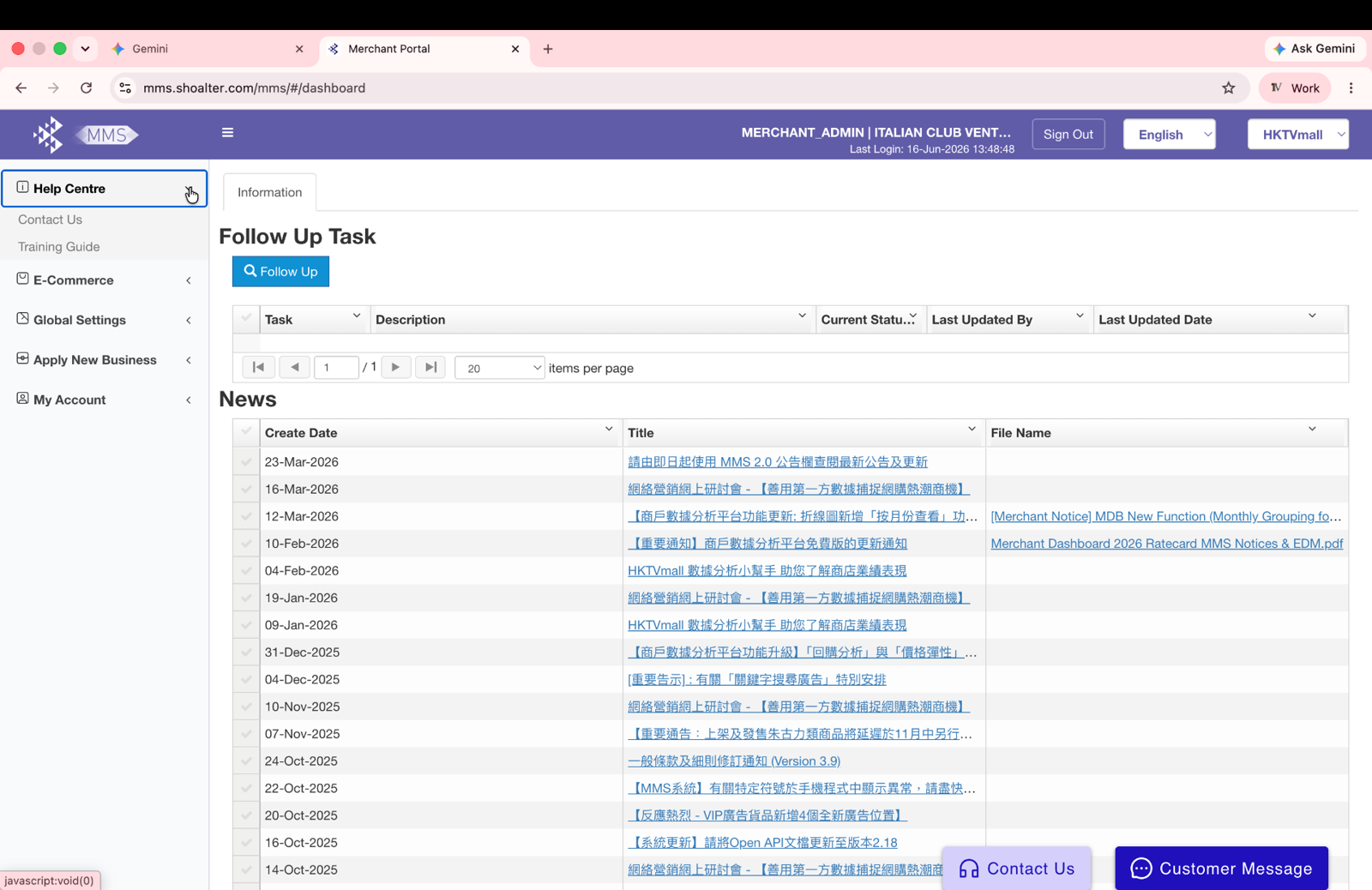The image size is (1372, 890).
Task: Click the task page number input field
Action: coord(336,367)
